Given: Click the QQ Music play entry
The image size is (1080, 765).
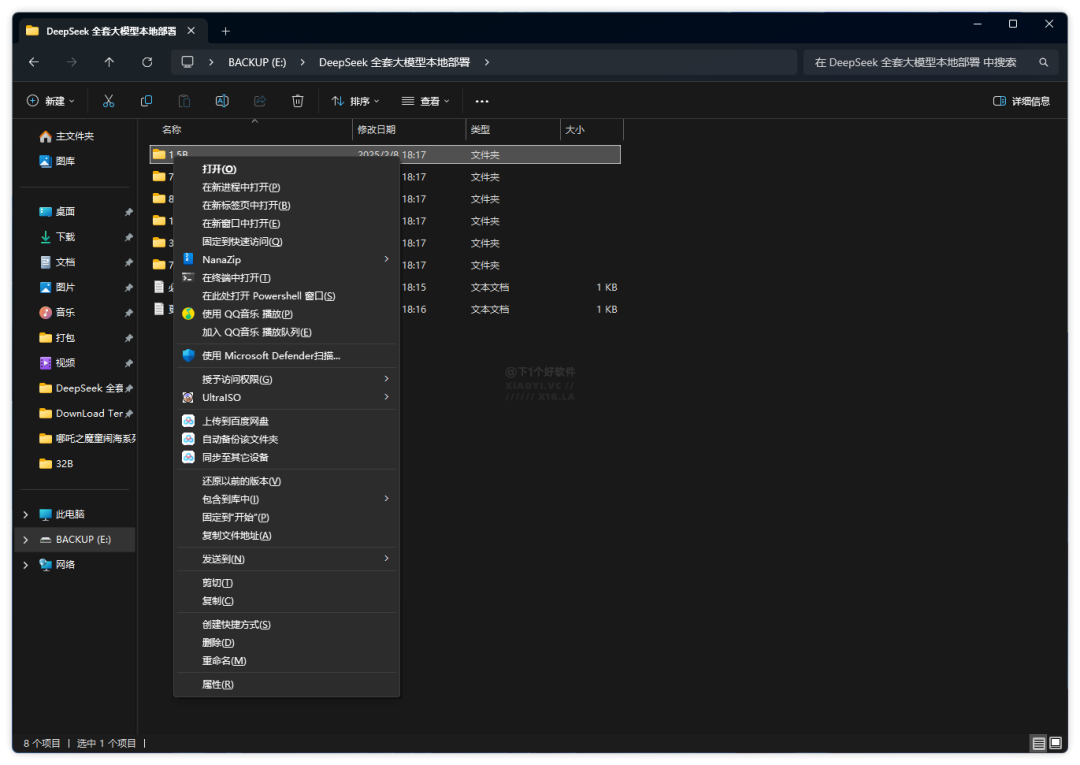Looking at the screenshot, I should point(247,314).
